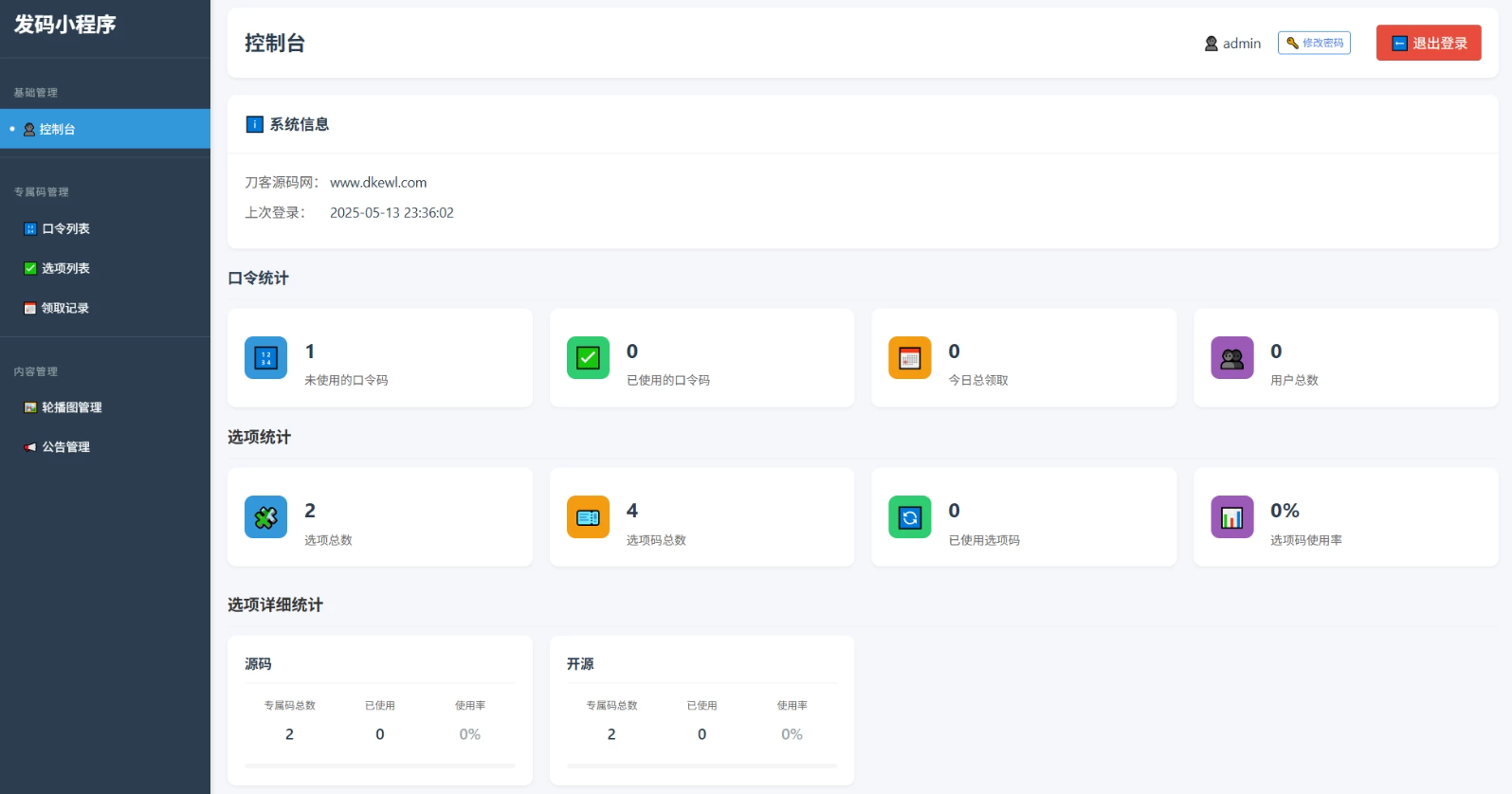The width and height of the screenshot is (1512, 794).
Task: Click the 修改密码 button
Action: tap(1314, 43)
